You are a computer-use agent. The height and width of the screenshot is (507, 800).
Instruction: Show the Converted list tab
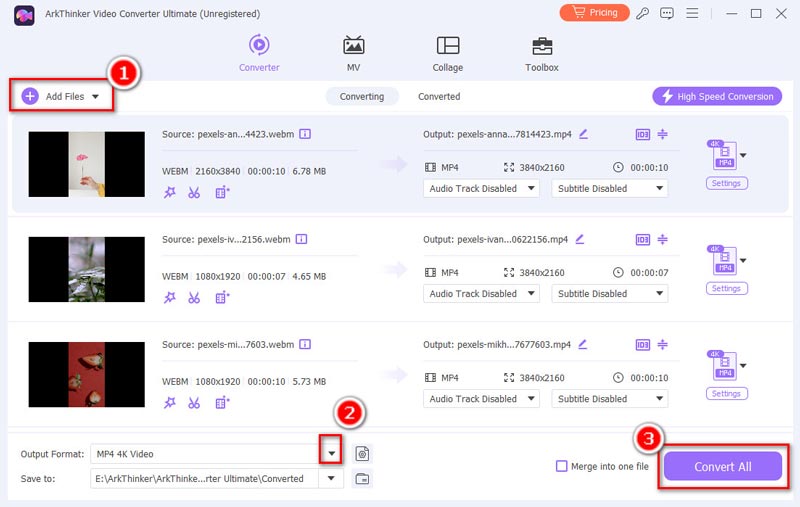439,96
